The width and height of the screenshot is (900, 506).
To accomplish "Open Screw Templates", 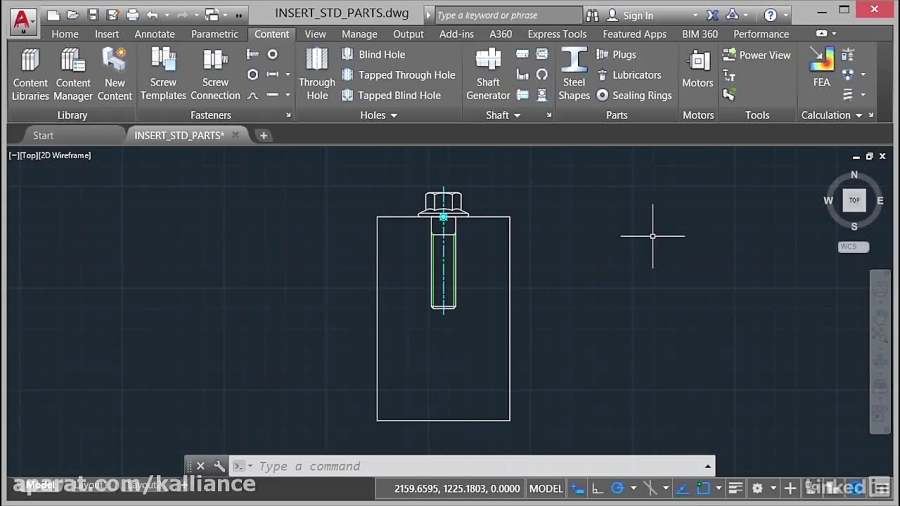I will click(163, 75).
